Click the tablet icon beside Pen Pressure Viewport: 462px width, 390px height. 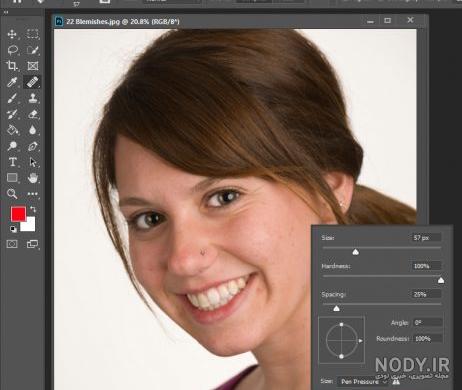pos(396,382)
